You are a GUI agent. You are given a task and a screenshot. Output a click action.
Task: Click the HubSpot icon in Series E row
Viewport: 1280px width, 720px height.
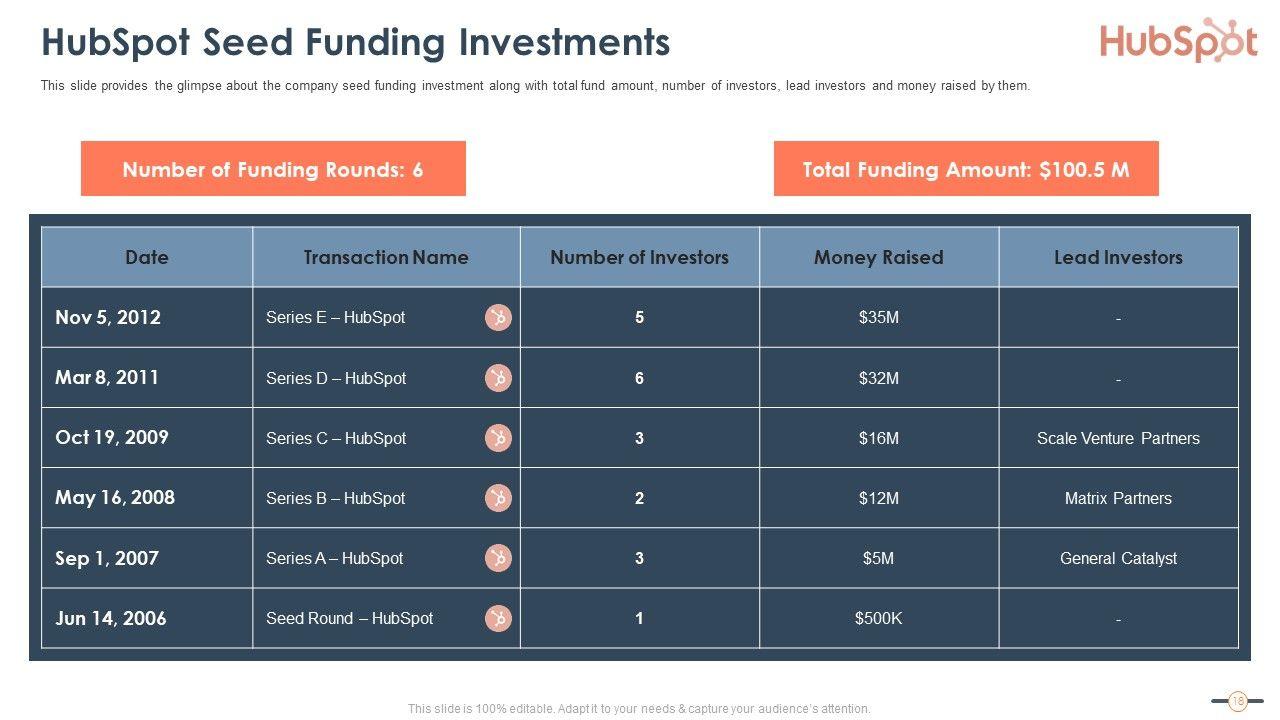498,318
